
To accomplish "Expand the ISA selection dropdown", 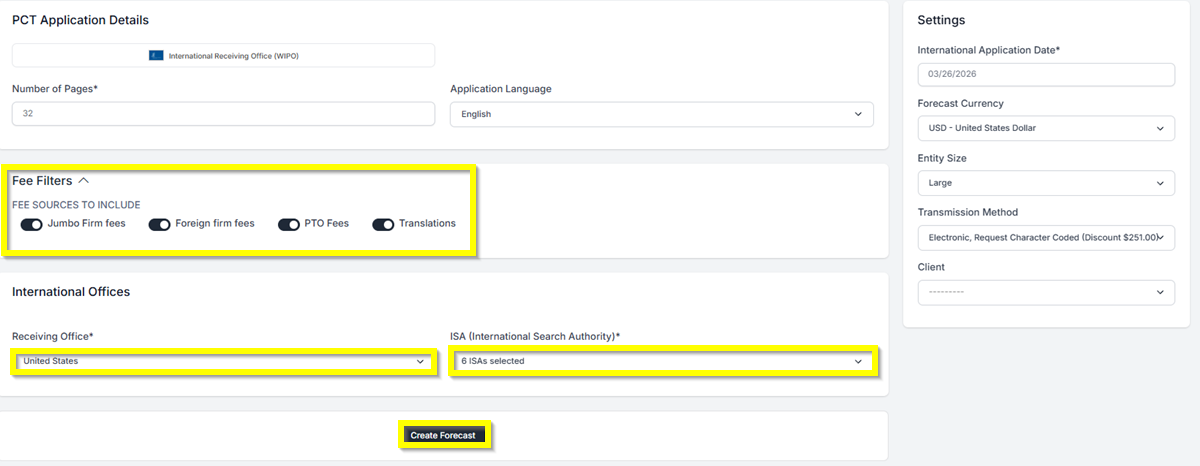I will point(662,361).
